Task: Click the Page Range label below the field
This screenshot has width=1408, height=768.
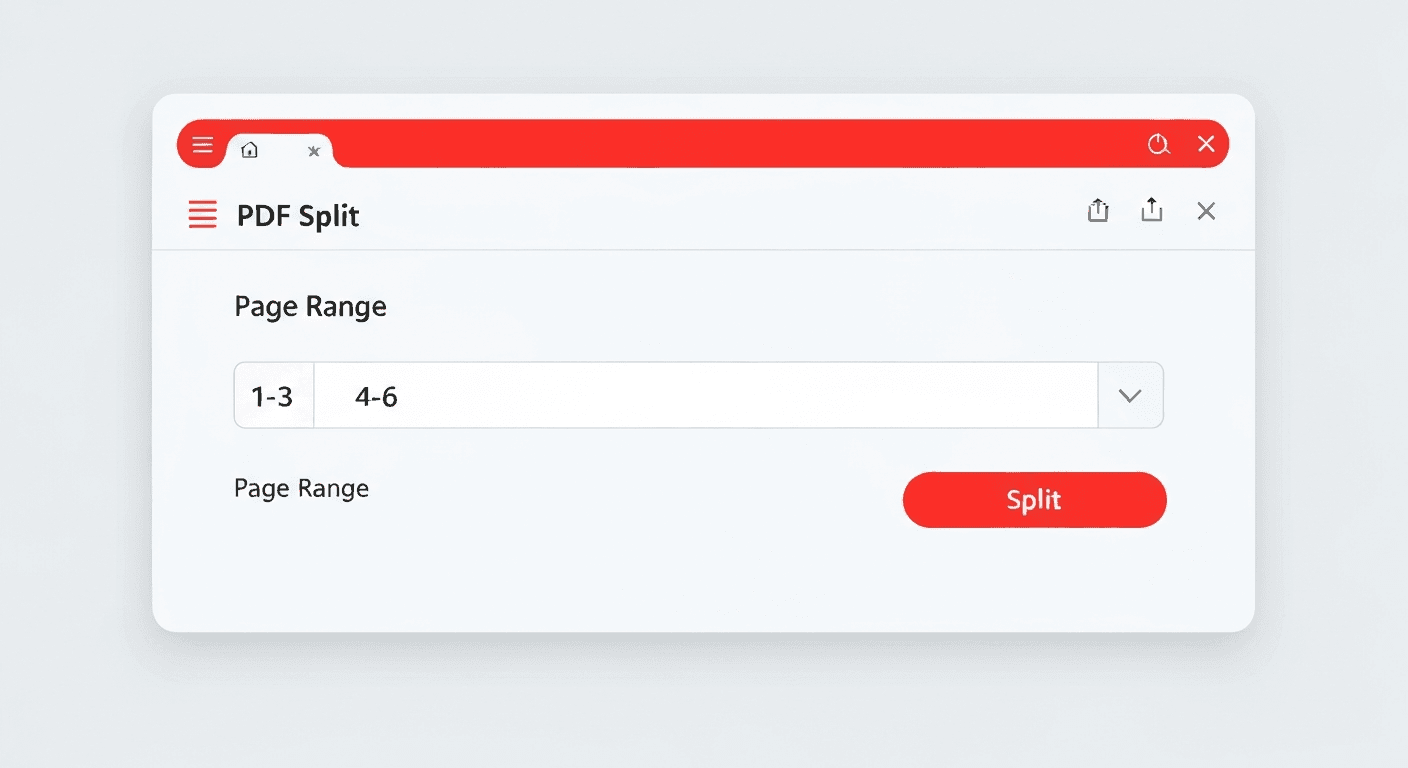Action: point(301,488)
